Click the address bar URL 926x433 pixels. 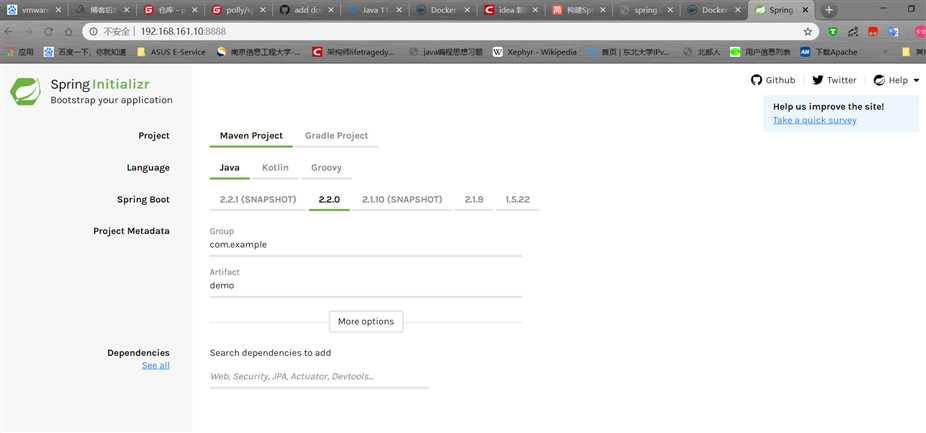point(183,31)
